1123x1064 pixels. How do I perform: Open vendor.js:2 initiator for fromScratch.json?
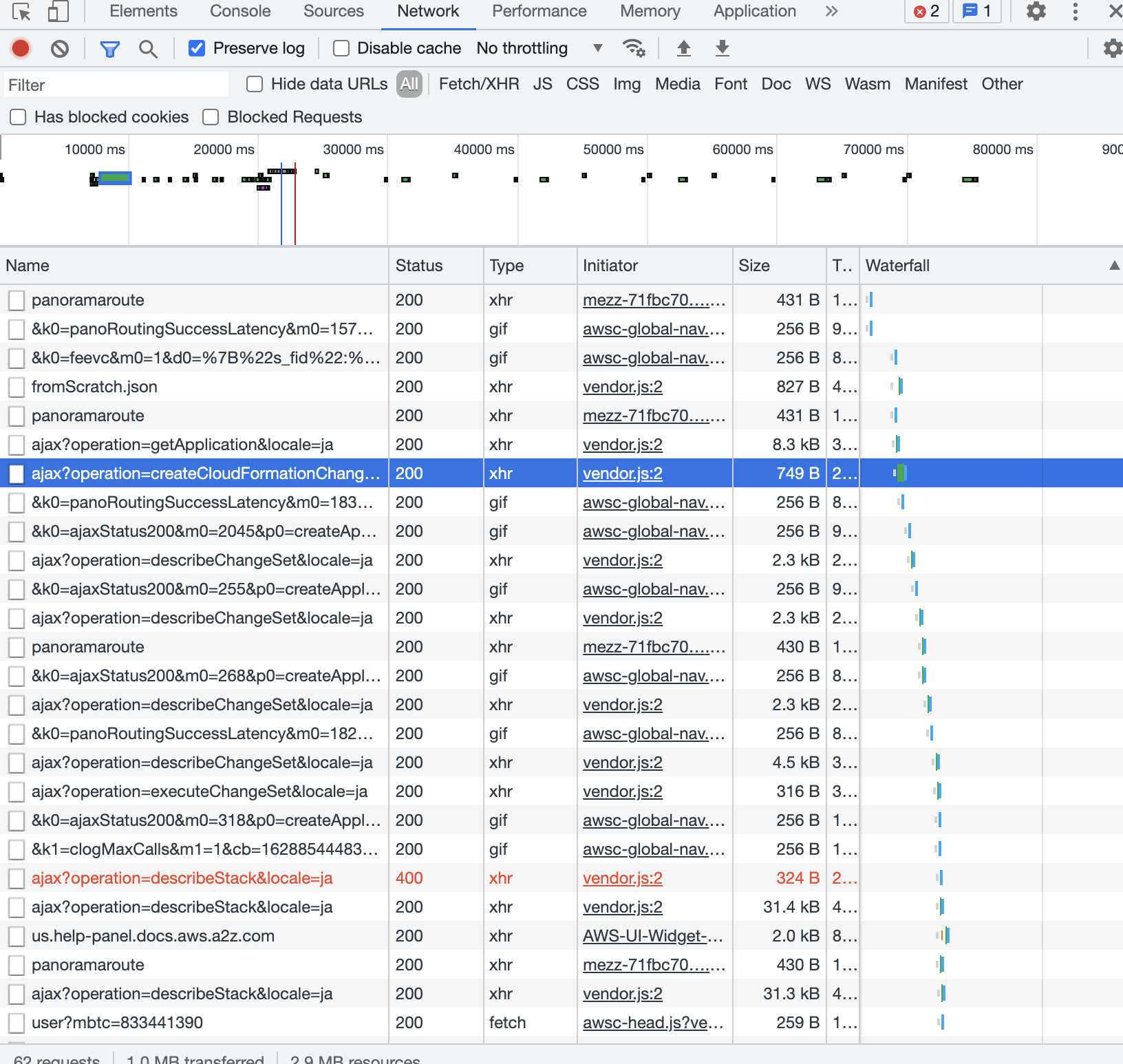pos(623,387)
